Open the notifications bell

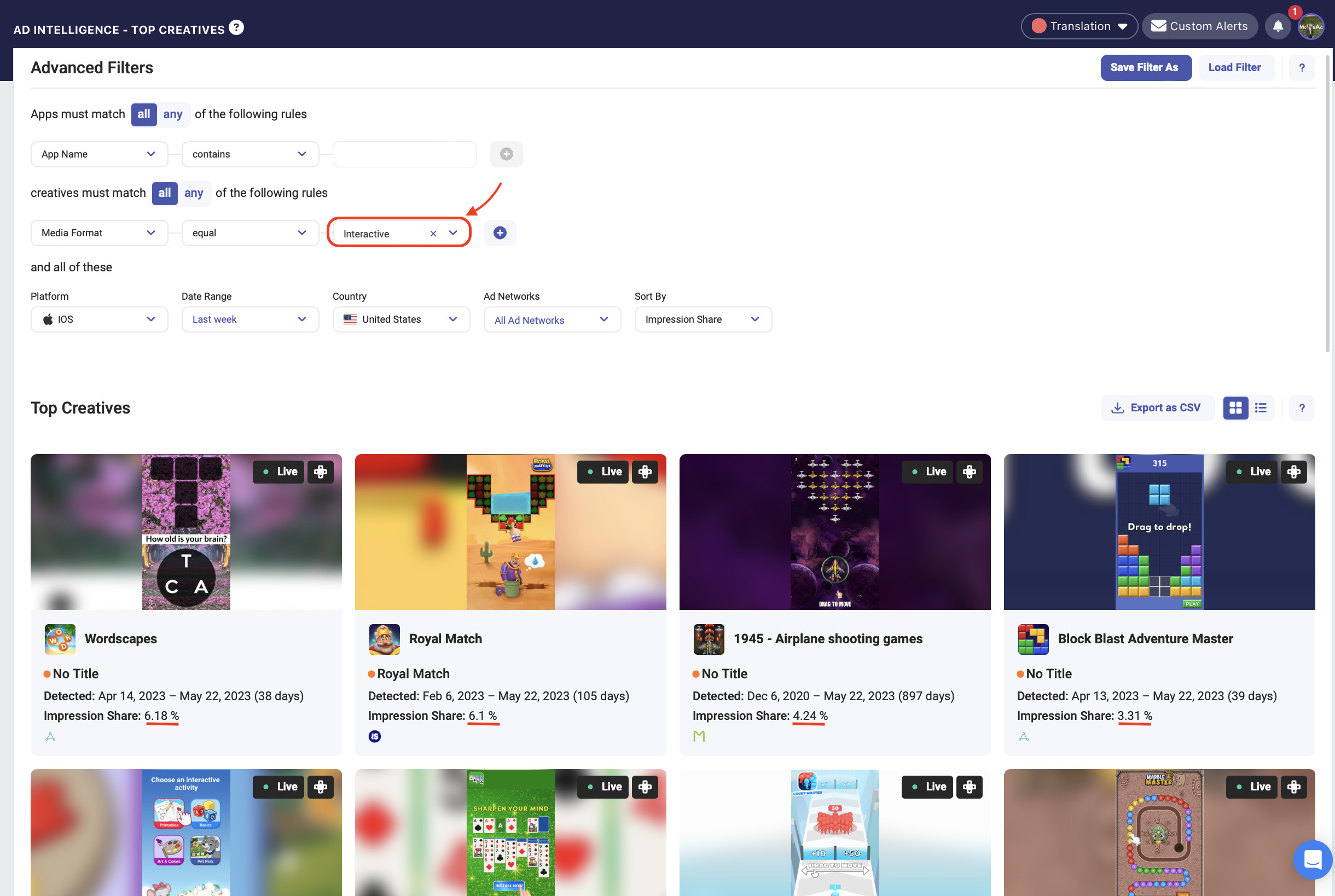pos(1278,26)
